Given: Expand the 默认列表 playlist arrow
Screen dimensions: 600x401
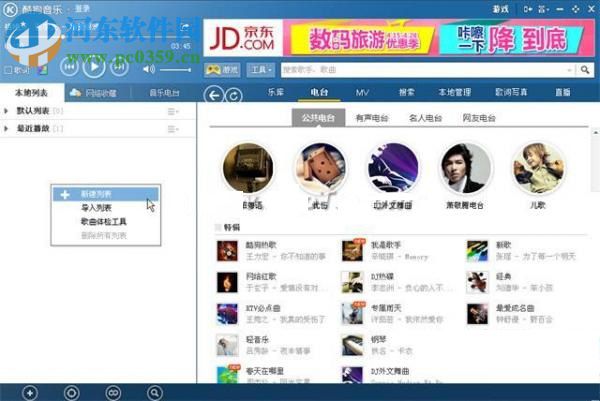Looking at the screenshot, I should point(6,111).
